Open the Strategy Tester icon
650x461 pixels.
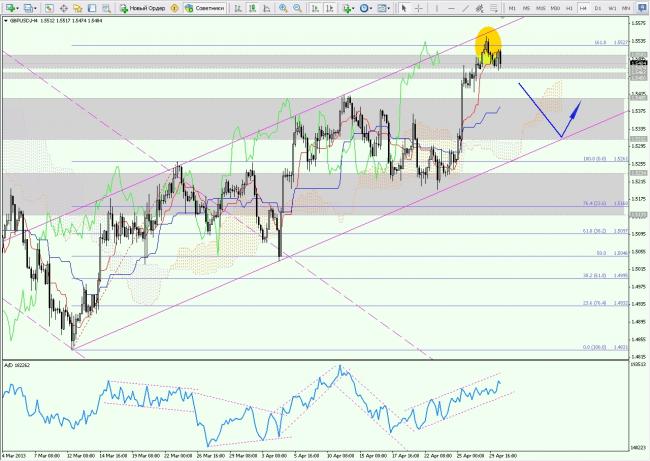[x=106, y=8]
